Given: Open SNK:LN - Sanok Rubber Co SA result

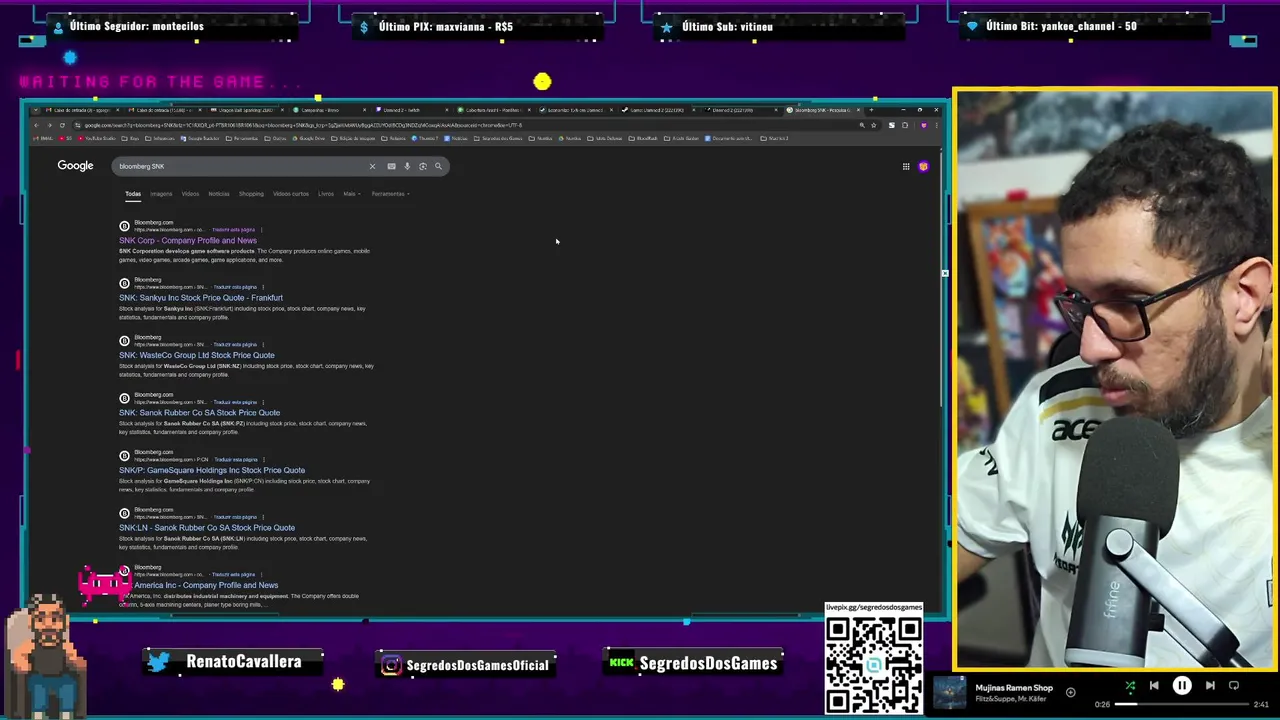Looking at the screenshot, I should tap(207, 528).
